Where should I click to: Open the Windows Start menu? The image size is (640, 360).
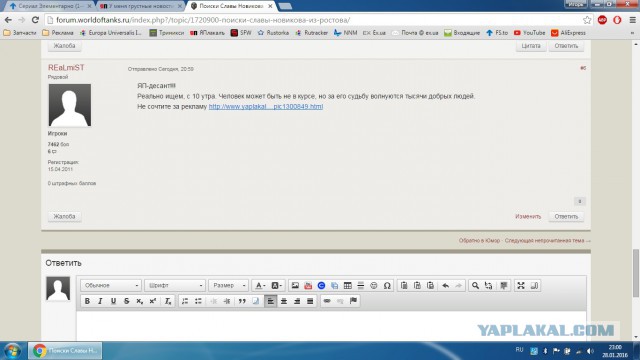coord(12,351)
